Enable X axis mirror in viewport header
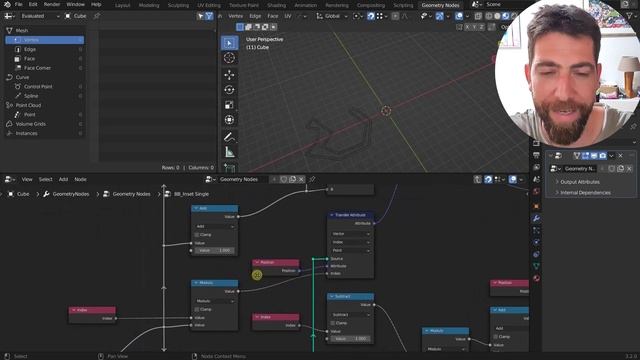Screen dimensions: 640x360 [468, 27]
